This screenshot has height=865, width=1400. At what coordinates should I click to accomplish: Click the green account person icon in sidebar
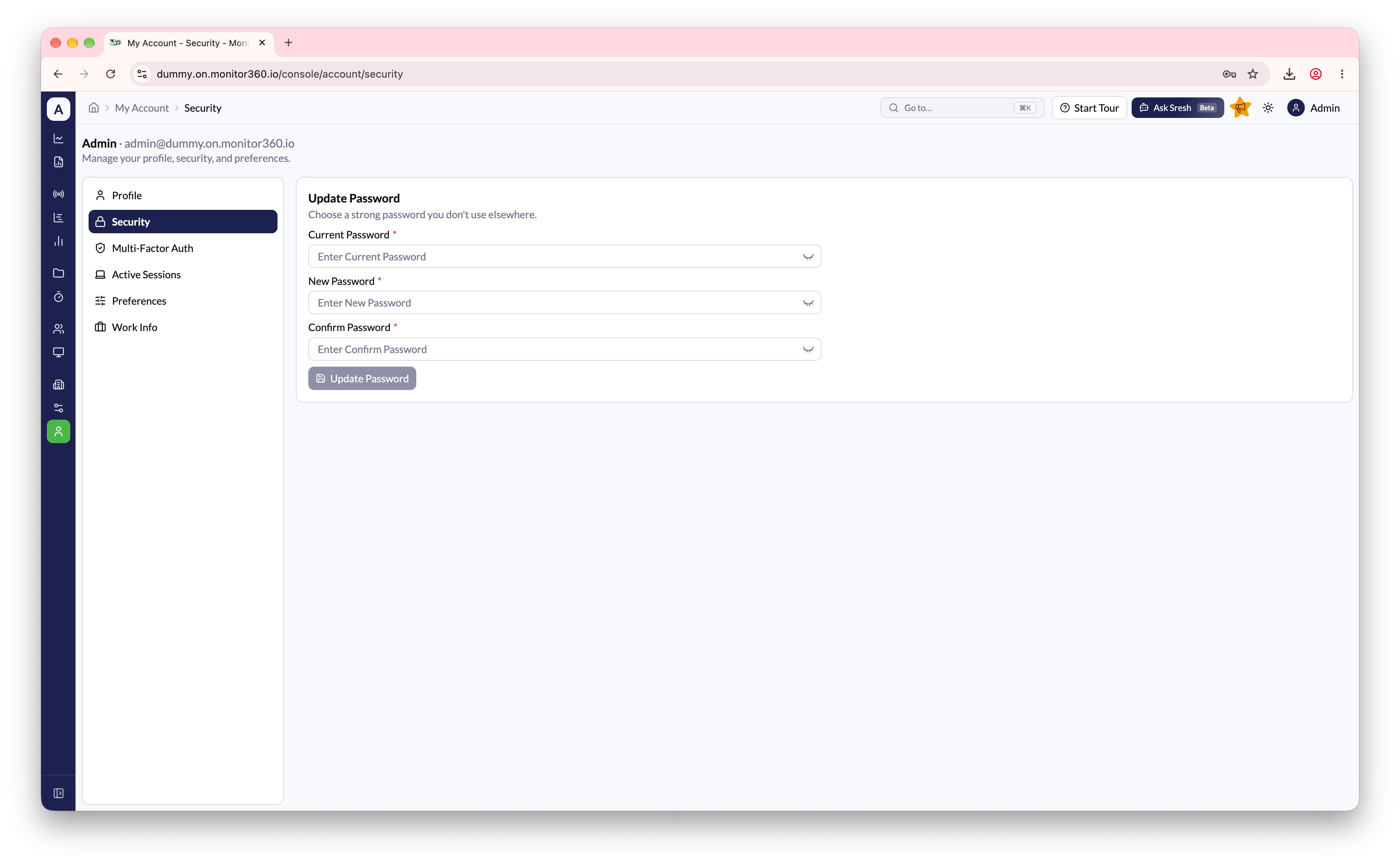(x=58, y=431)
